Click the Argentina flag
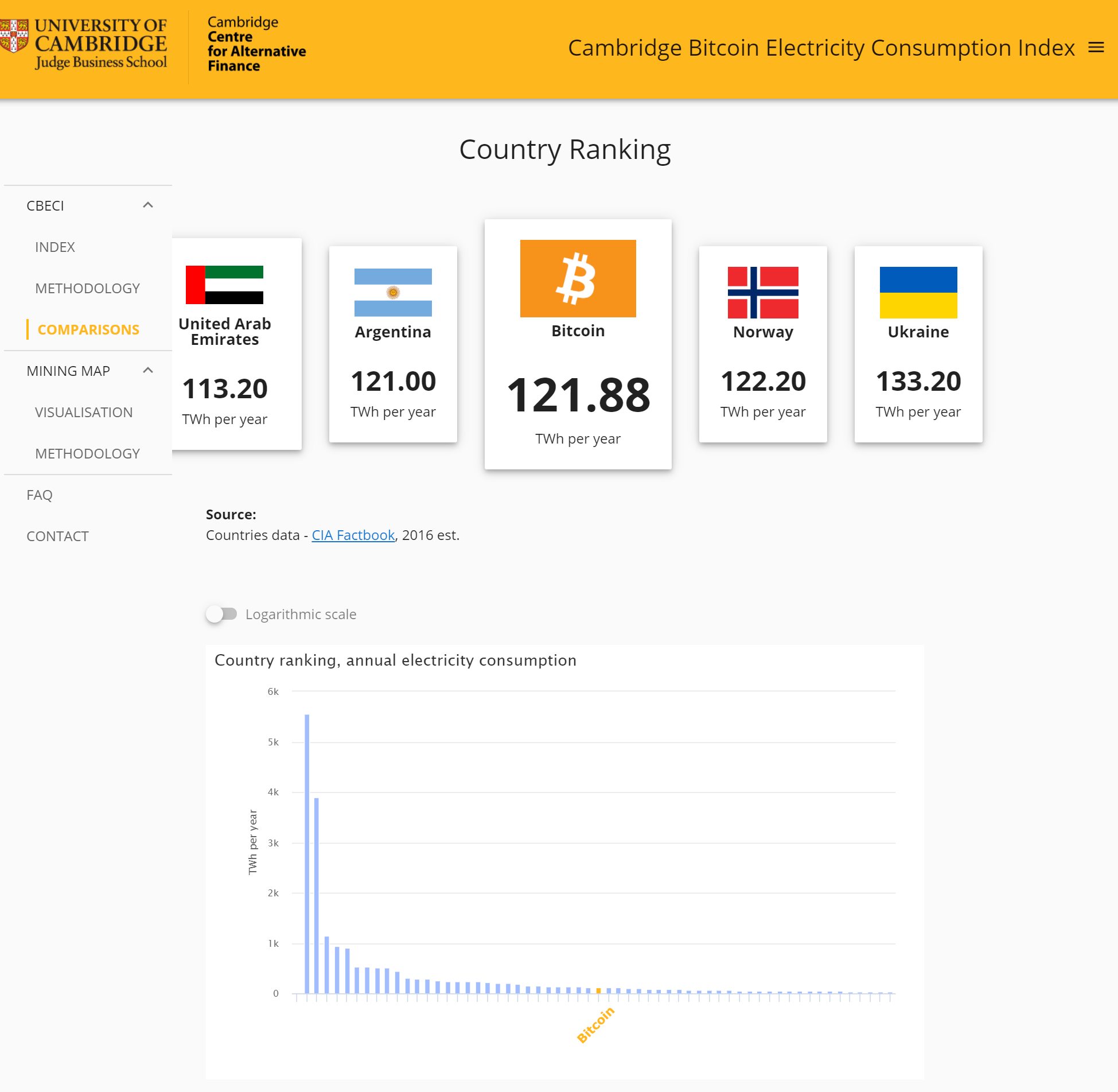 click(393, 293)
